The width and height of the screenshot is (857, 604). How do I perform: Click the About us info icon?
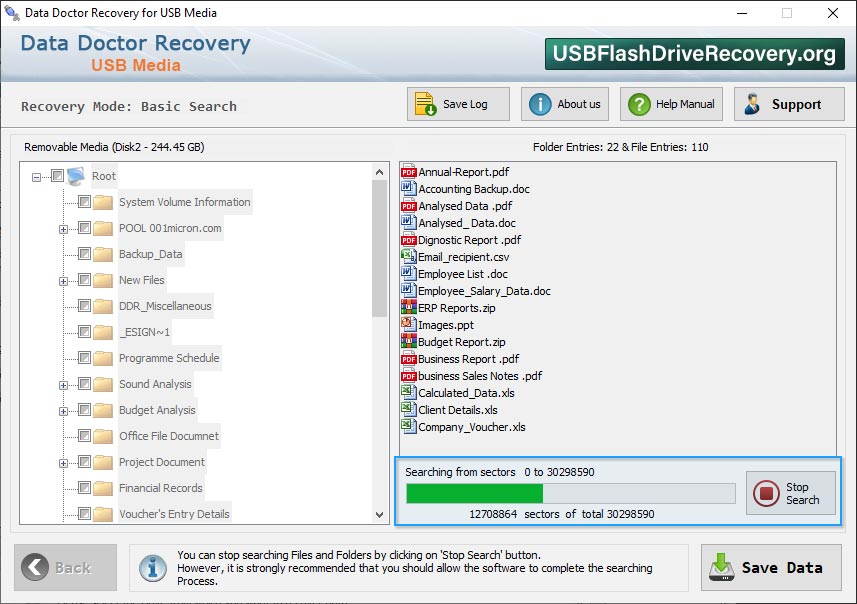coord(540,104)
